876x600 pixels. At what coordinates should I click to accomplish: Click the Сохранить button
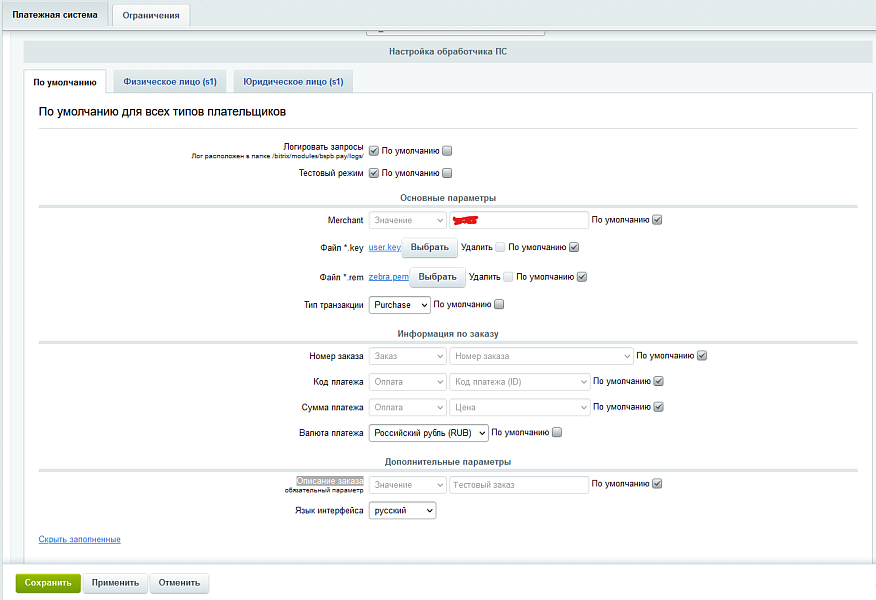point(47,583)
